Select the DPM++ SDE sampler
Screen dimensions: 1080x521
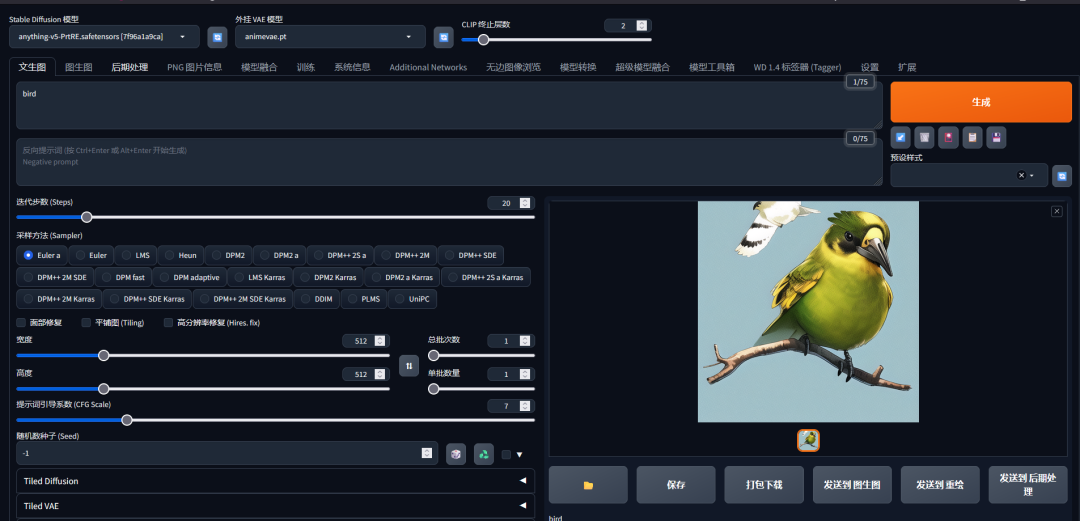tap(471, 255)
